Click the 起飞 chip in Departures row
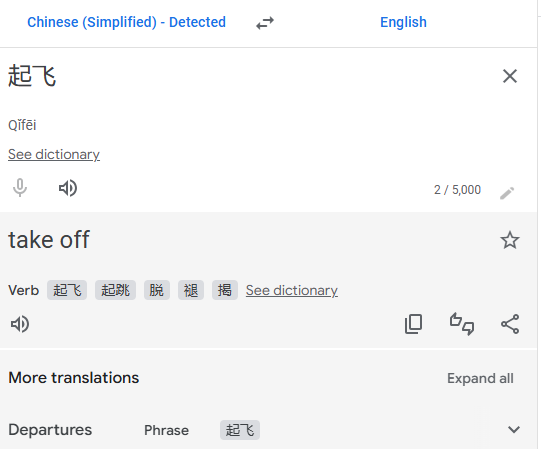 click(240, 430)
